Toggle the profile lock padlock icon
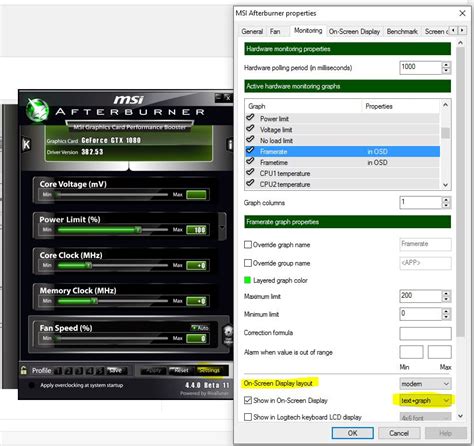The width and height of the screenshot is (474, 446). point(23,370)
